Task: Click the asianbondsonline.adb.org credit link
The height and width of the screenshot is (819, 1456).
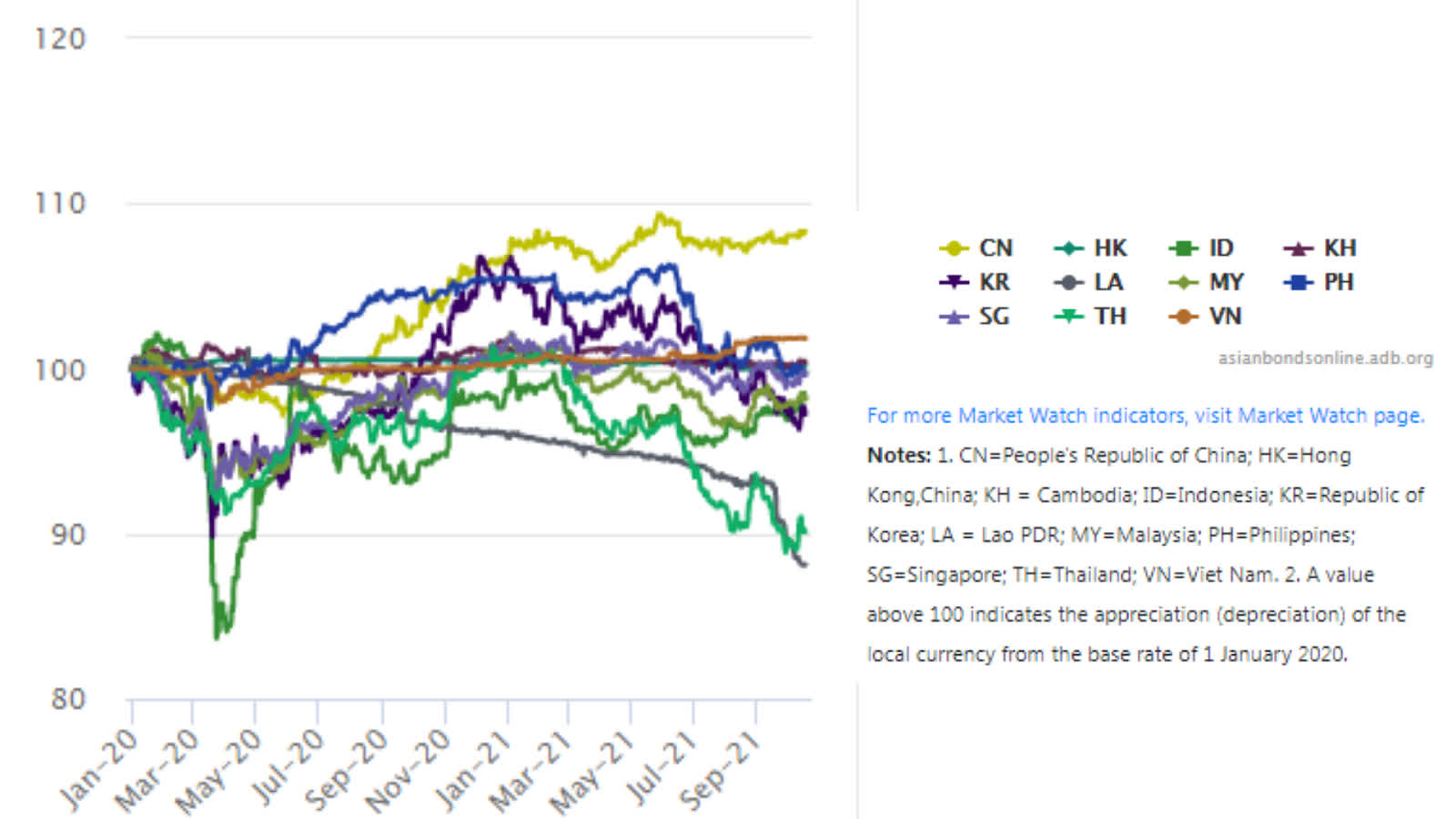Action: pyautogui.click(x=1325, y=358)
